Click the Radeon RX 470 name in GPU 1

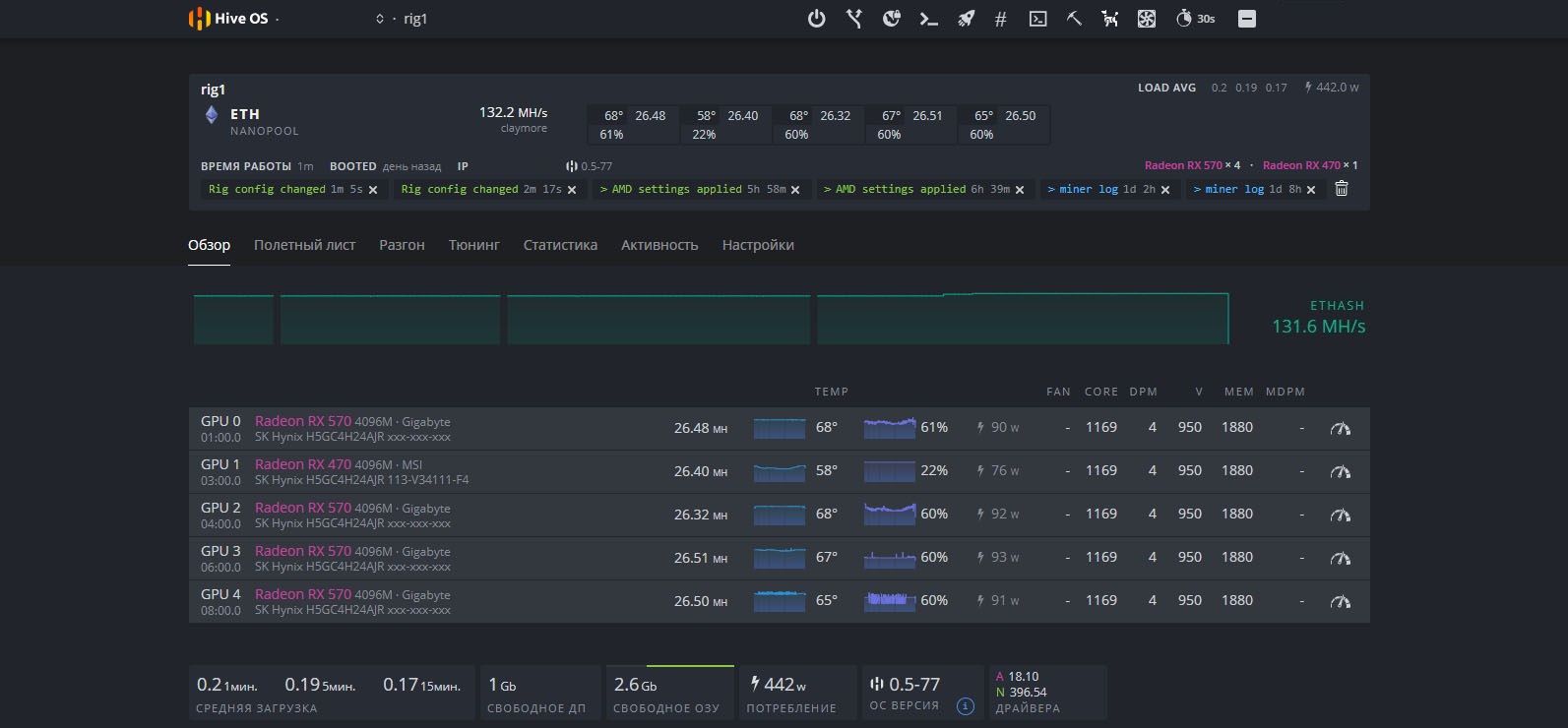pyautogui.click(x=302, y=464)
